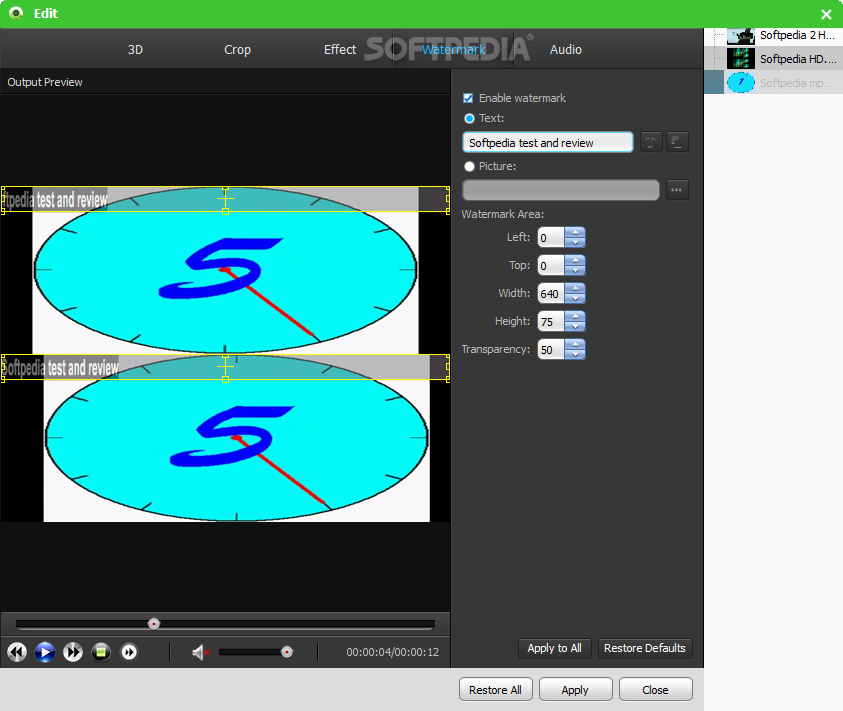Increase the Left value with up arrow
This screenshot has width=843, height=711.
(x=575, y=232)
